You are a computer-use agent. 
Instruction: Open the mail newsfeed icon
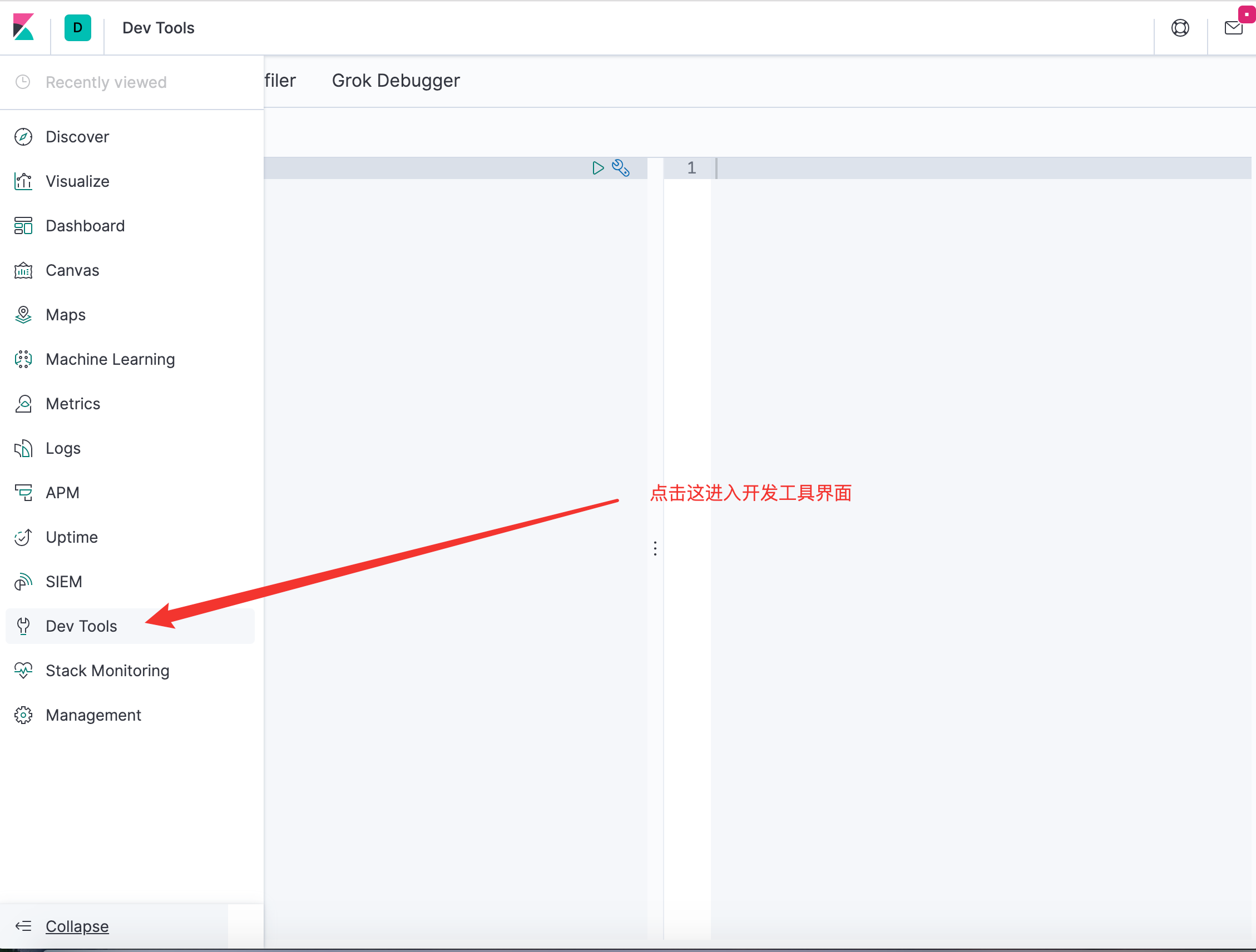tap(1233, 27)
